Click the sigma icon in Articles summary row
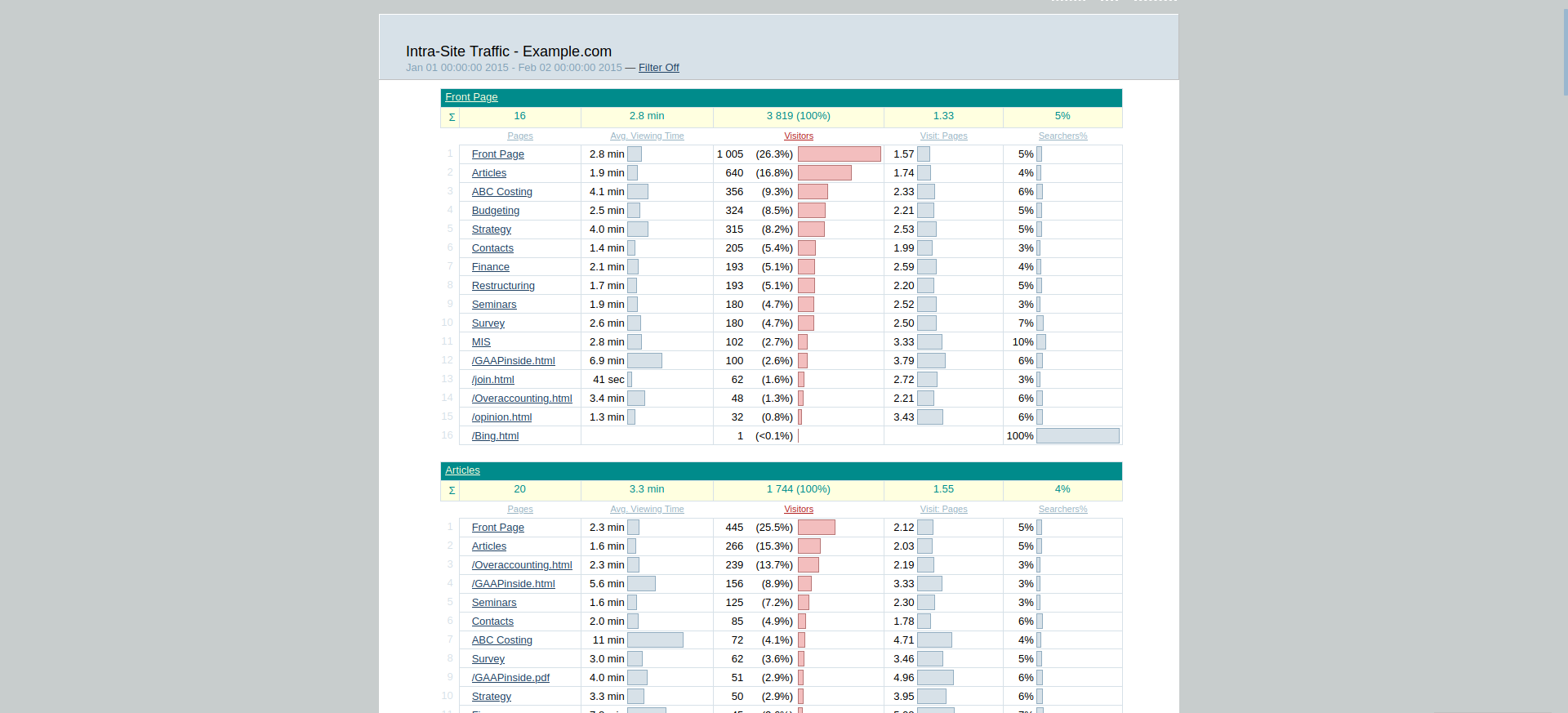 [x=451, y=491]
